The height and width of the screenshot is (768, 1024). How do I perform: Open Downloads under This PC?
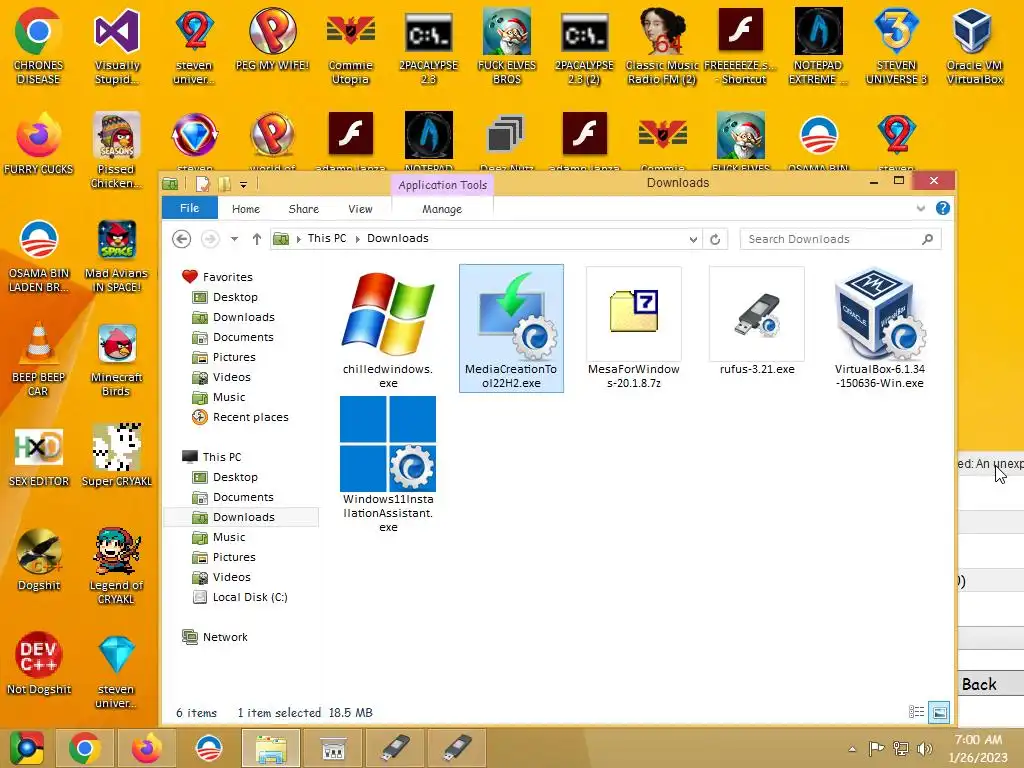(243, 517)
